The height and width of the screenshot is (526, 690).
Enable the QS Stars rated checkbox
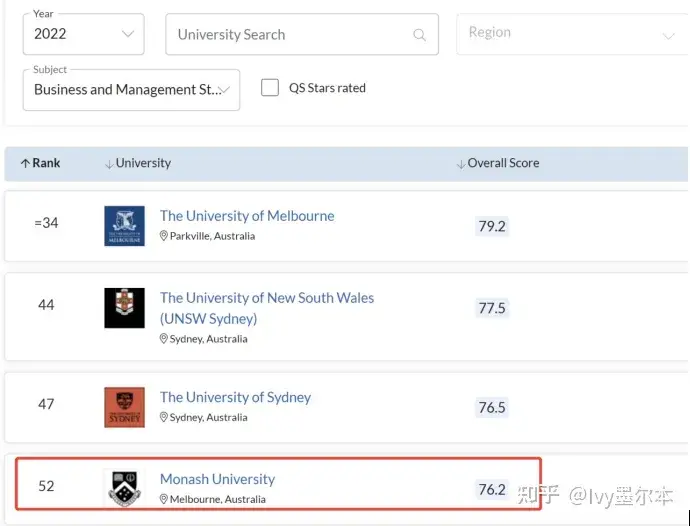[270, 88]
